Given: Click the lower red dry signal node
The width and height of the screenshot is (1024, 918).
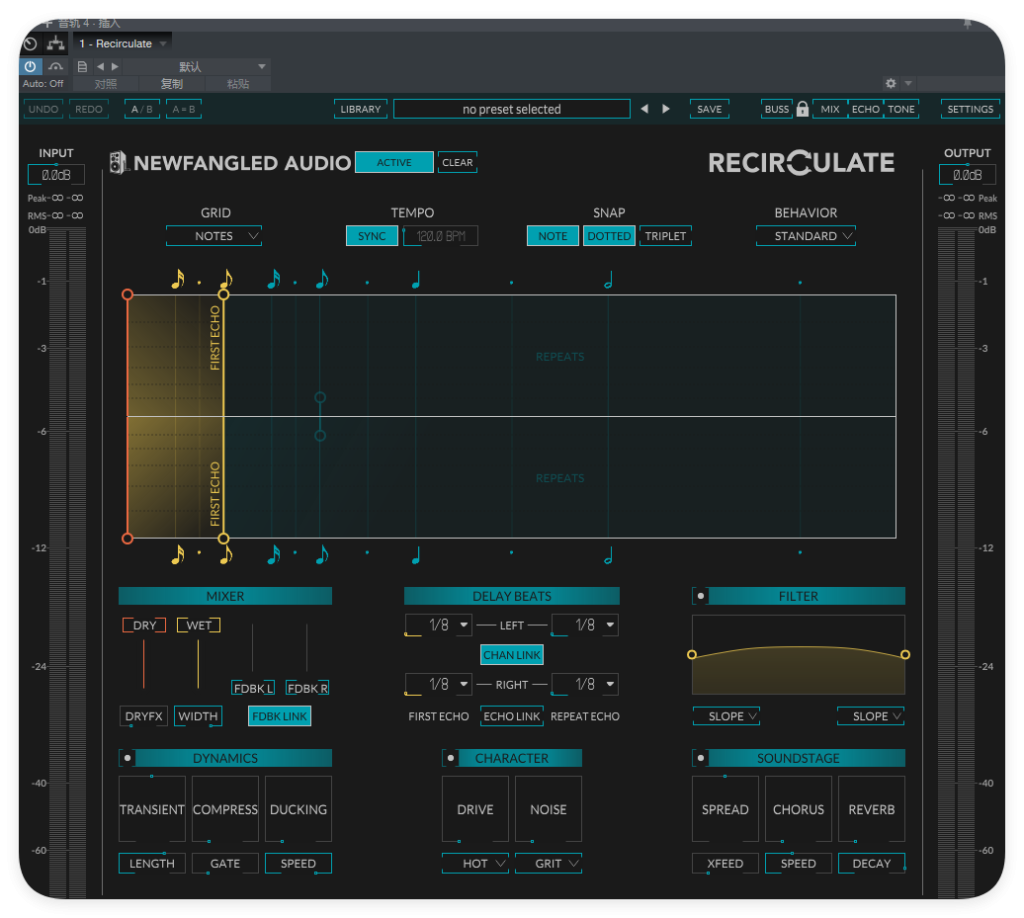Looking at the screenshot, I should [127, 539].
